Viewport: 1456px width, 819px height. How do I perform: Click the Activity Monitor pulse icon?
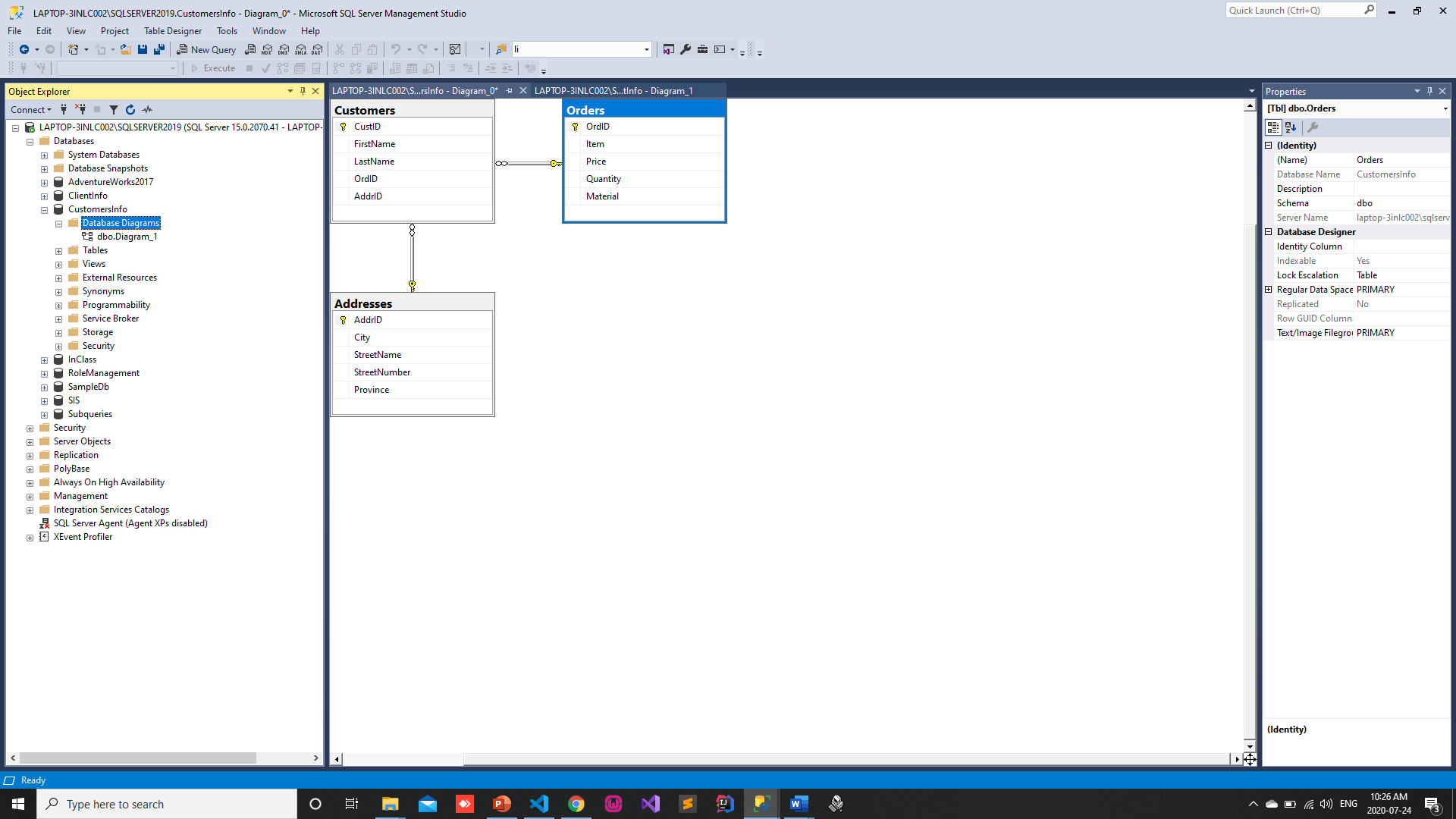147,110
